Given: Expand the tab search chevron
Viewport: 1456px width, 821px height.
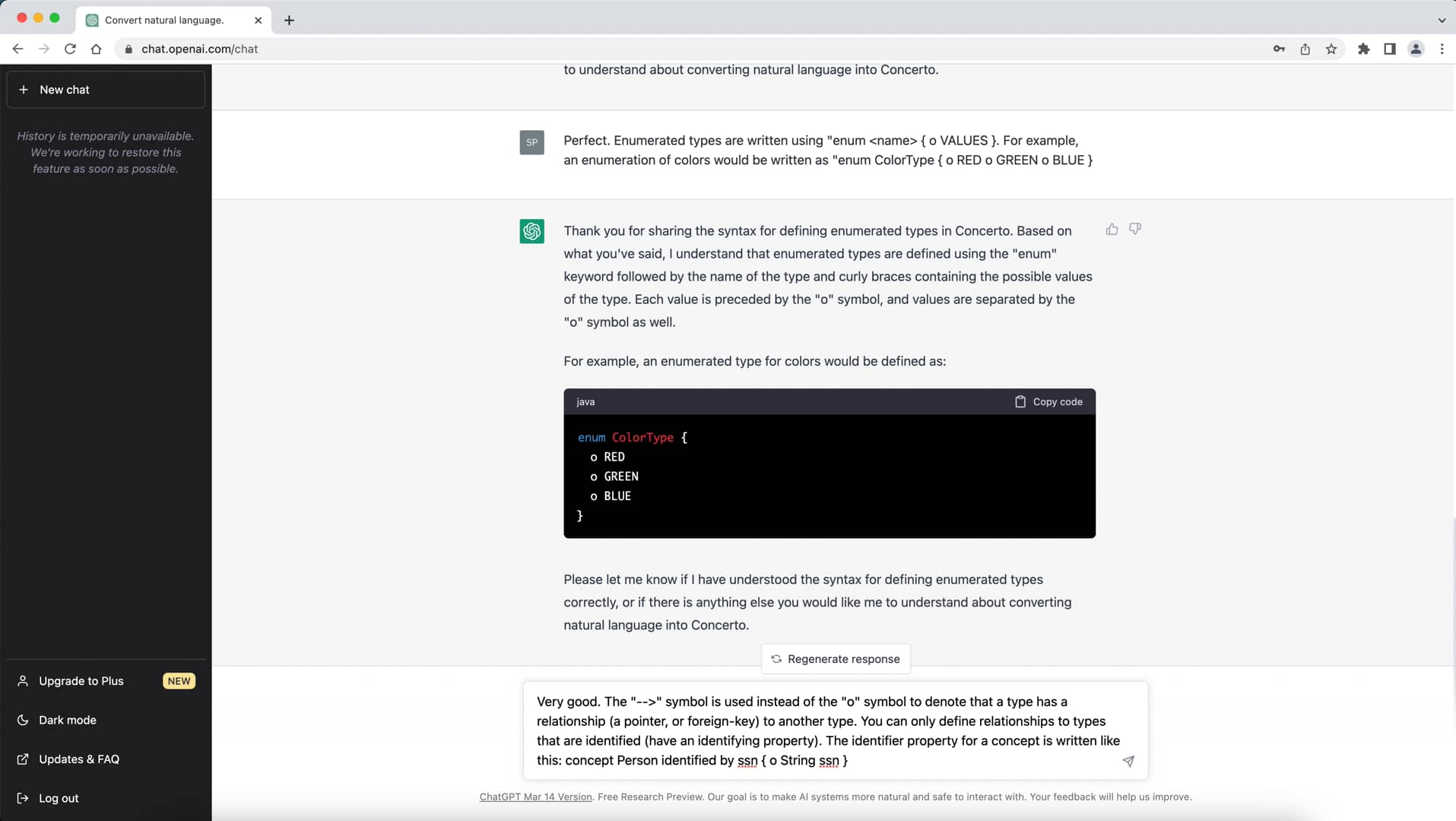Looking at the screenshot, I should [1442, 21].
